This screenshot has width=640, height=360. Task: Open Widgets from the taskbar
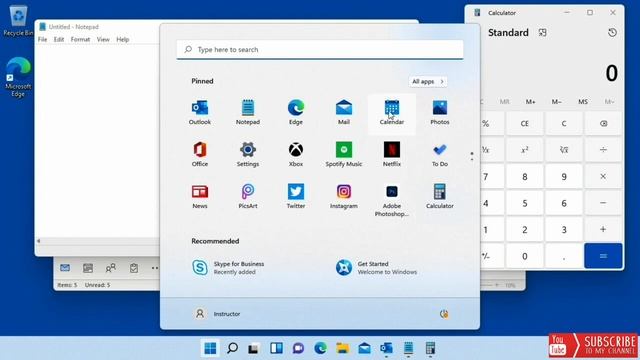click(x=276, y=348)
